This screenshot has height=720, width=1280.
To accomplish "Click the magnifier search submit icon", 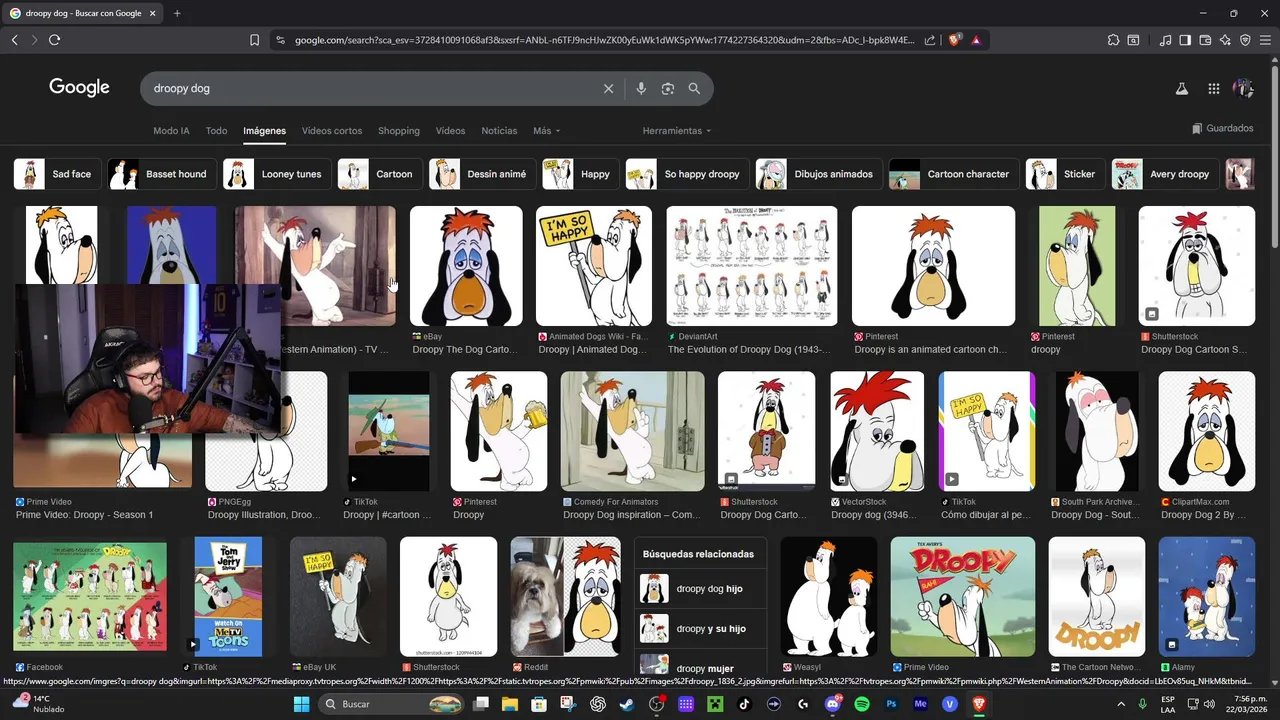I will tap(694, 89).
